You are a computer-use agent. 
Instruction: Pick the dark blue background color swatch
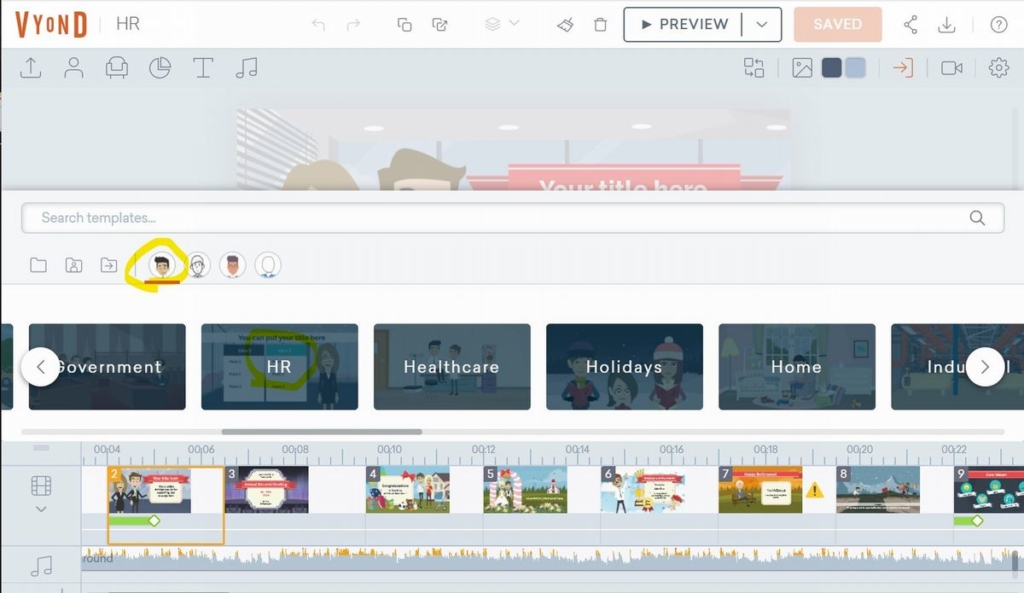click(831, 68)
